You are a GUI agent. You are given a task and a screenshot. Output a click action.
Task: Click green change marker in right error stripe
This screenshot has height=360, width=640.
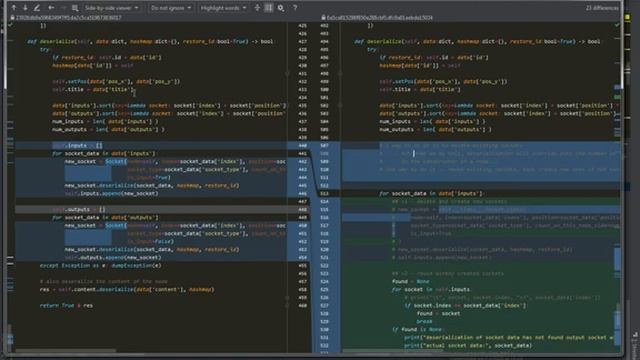point(617,97)
